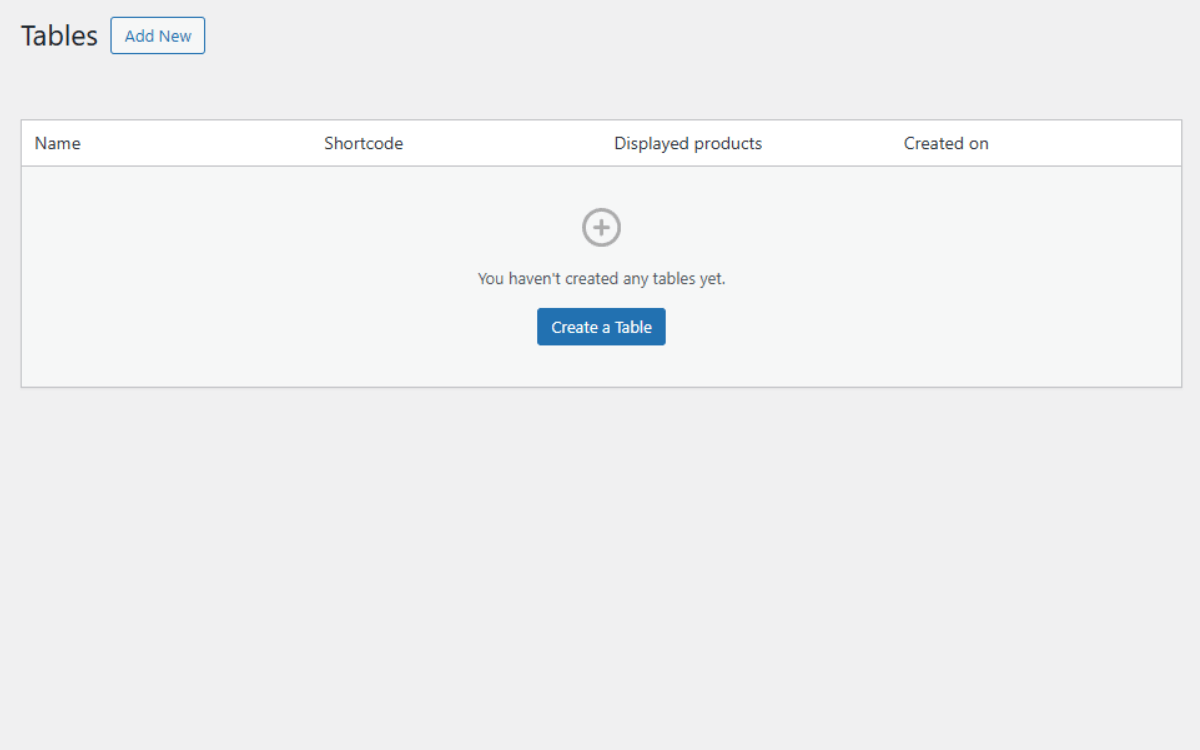The width and height of the screenshot is (1200, 750).
Task: Click the Created on column header
Action: click(x=945, y=143)
